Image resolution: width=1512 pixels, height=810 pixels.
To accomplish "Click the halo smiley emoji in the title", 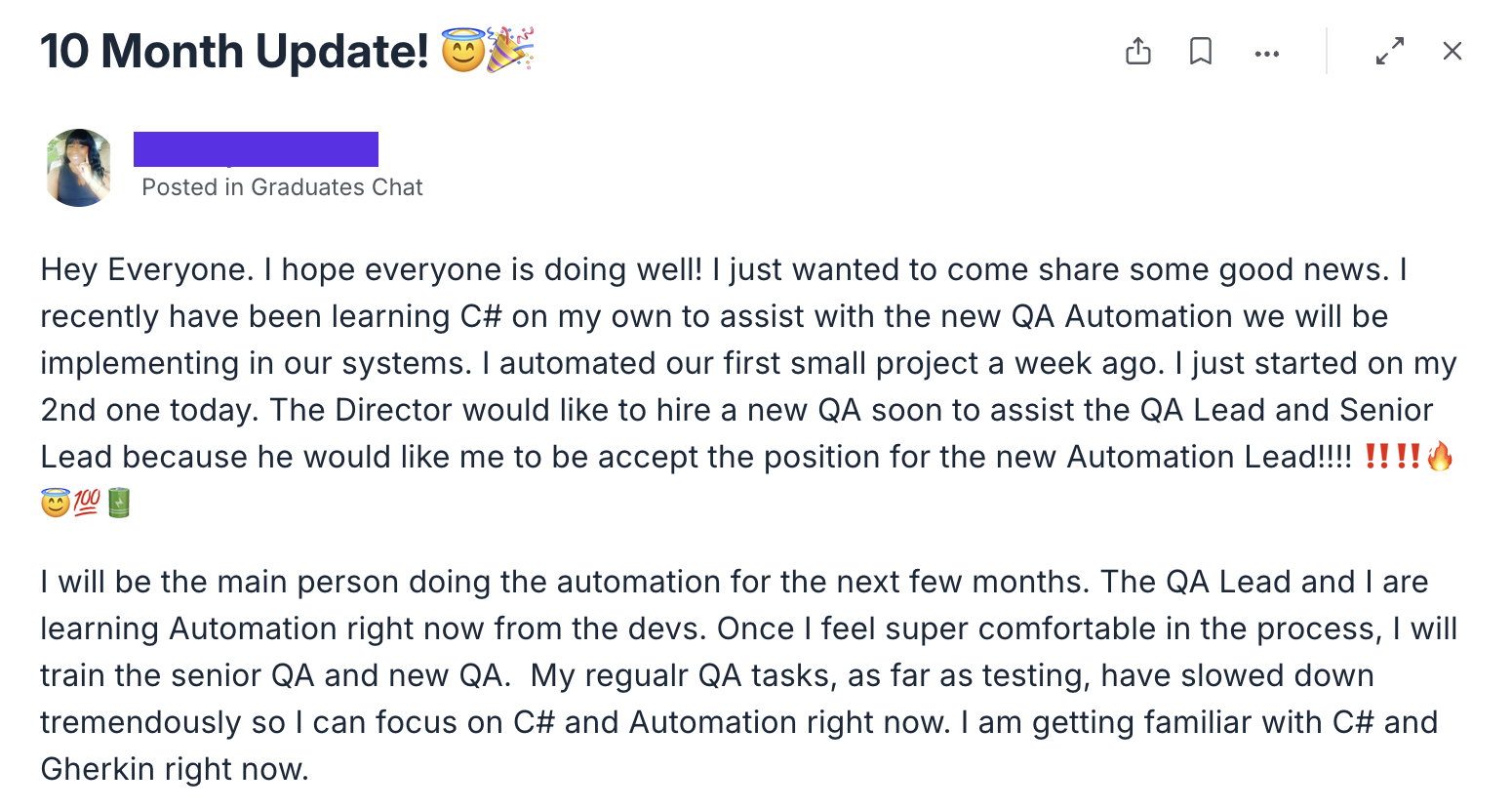I will pyautogui.click(x=463, y=52).
